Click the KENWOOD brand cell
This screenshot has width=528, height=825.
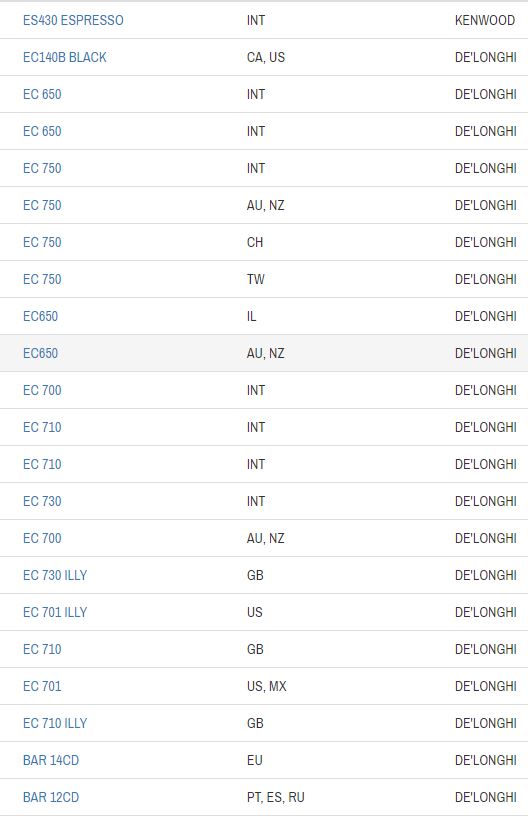(x=485, y=20)
